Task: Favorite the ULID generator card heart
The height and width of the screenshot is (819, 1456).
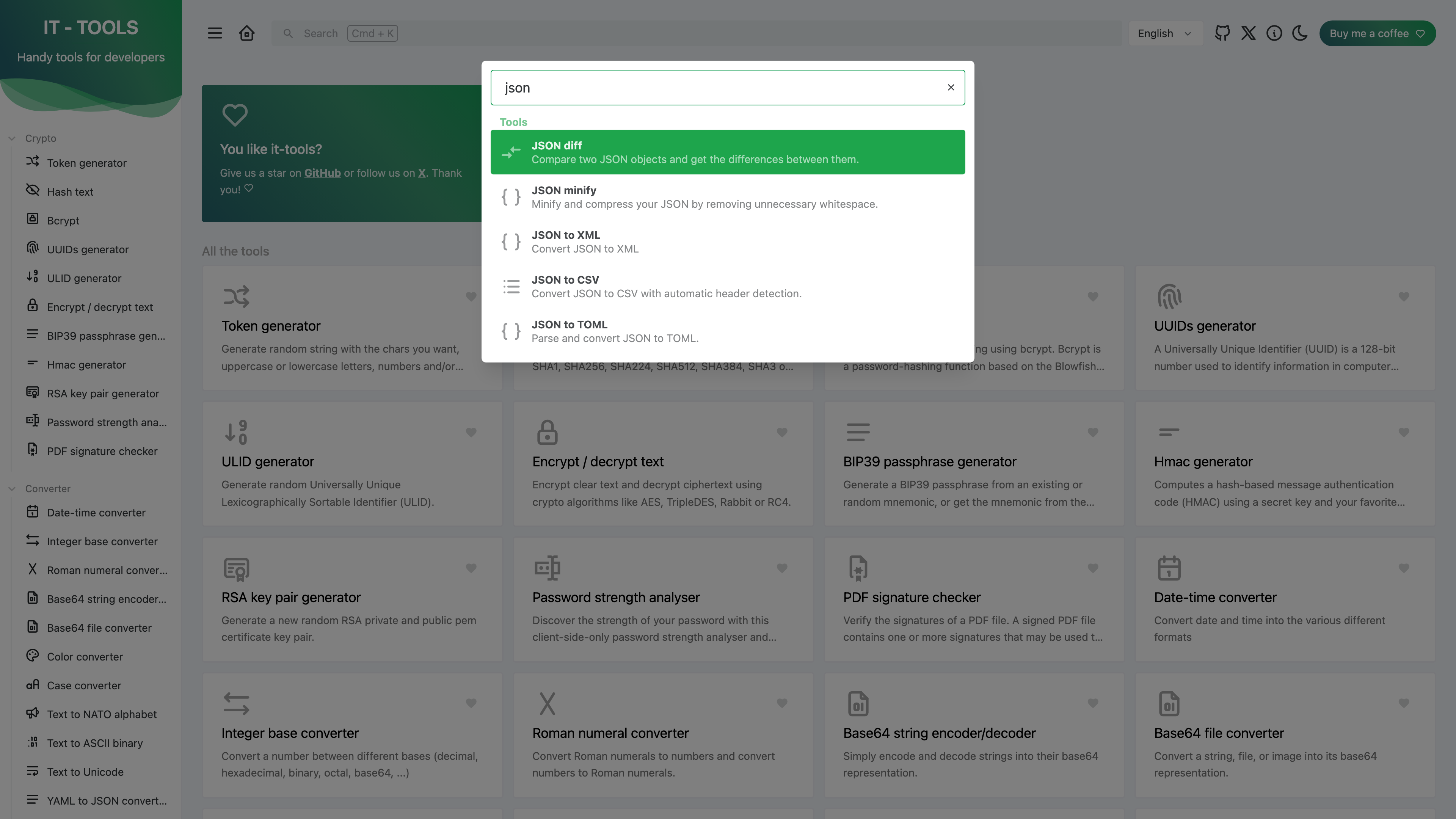Action: [x=471, y=432]
